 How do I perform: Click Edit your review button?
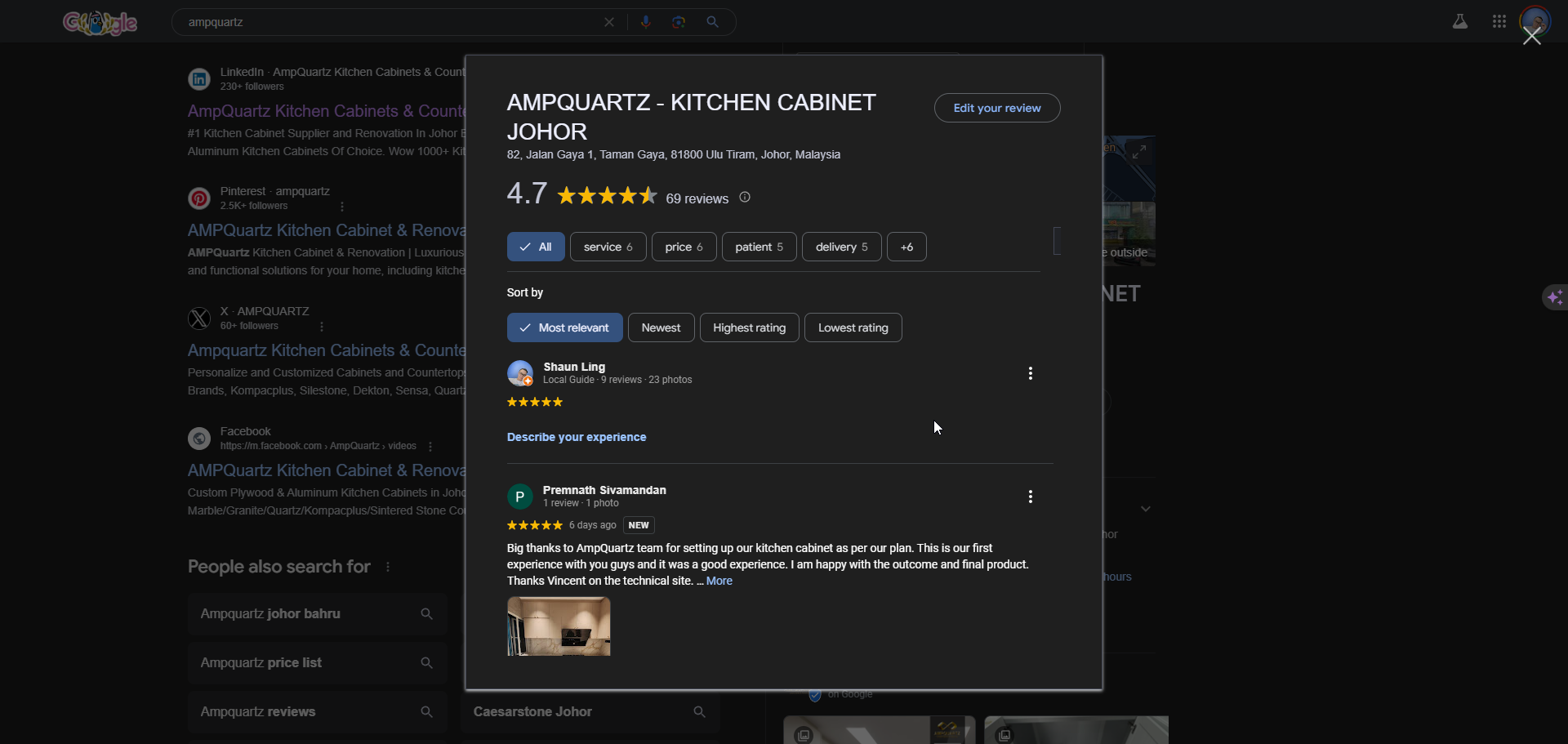[x=997, y=108]
